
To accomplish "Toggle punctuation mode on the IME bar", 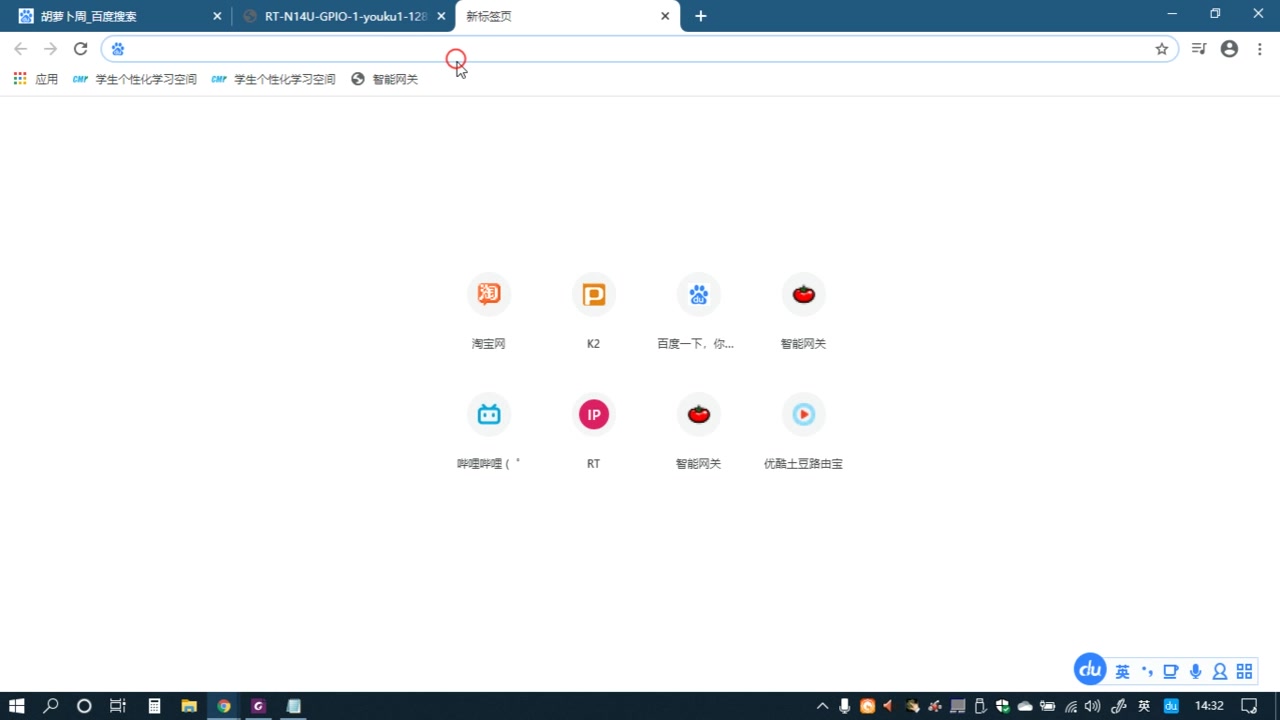I will pos(1146,671).
